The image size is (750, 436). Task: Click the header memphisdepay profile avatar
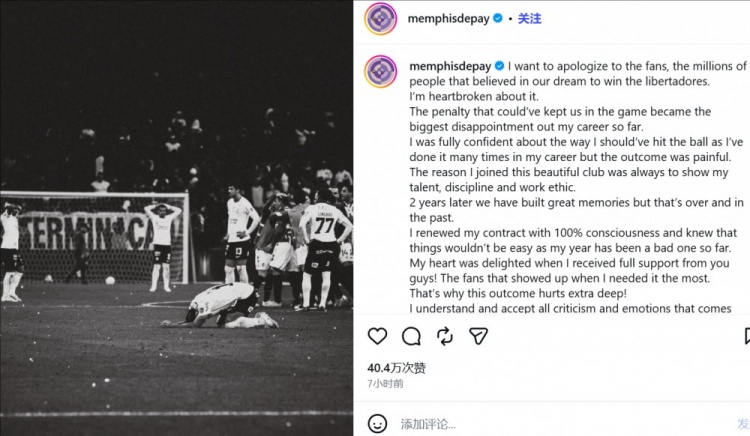tap(381, 19)
